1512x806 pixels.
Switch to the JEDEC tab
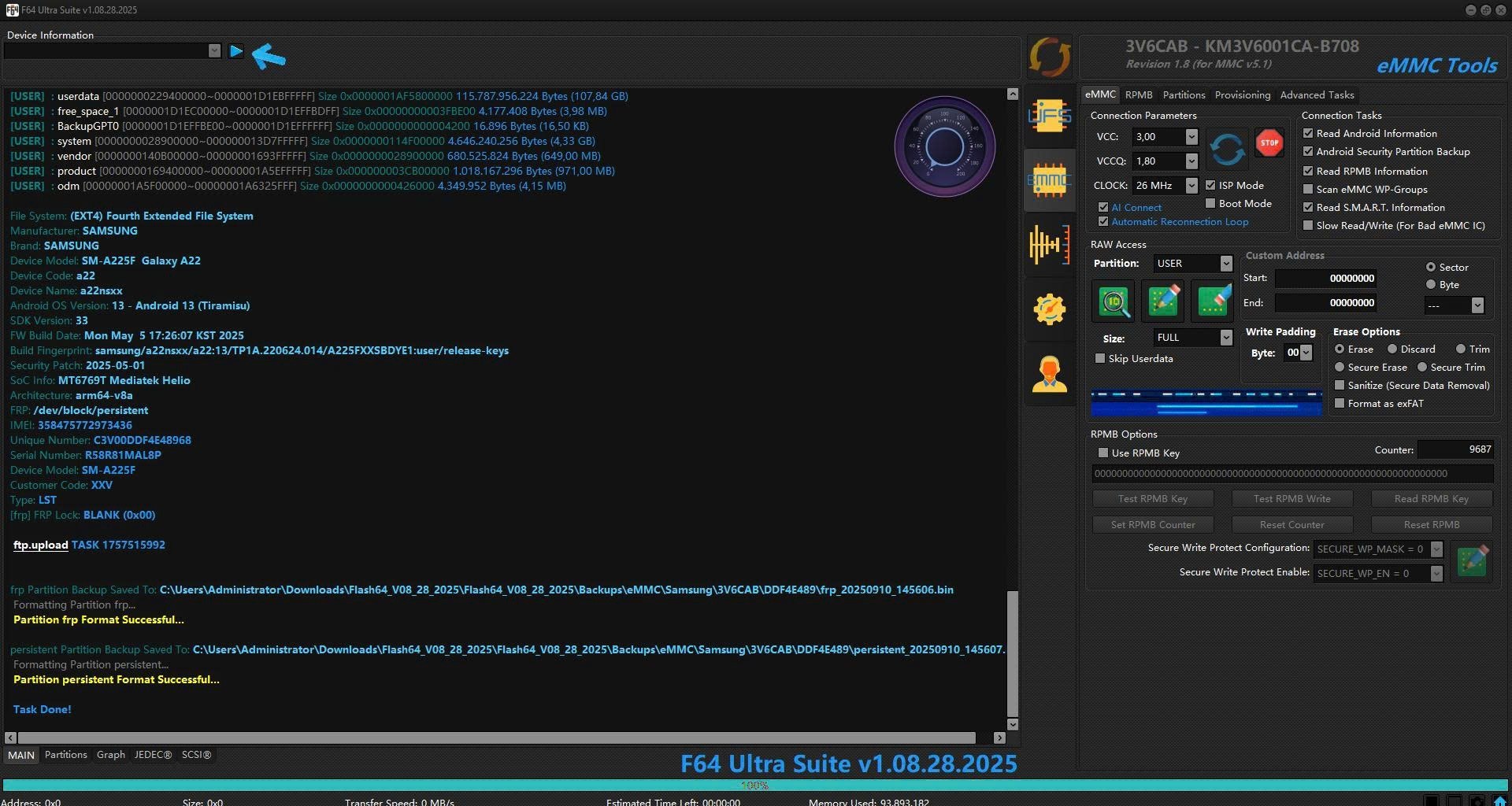pyautogui.click(x=153, y=755)
